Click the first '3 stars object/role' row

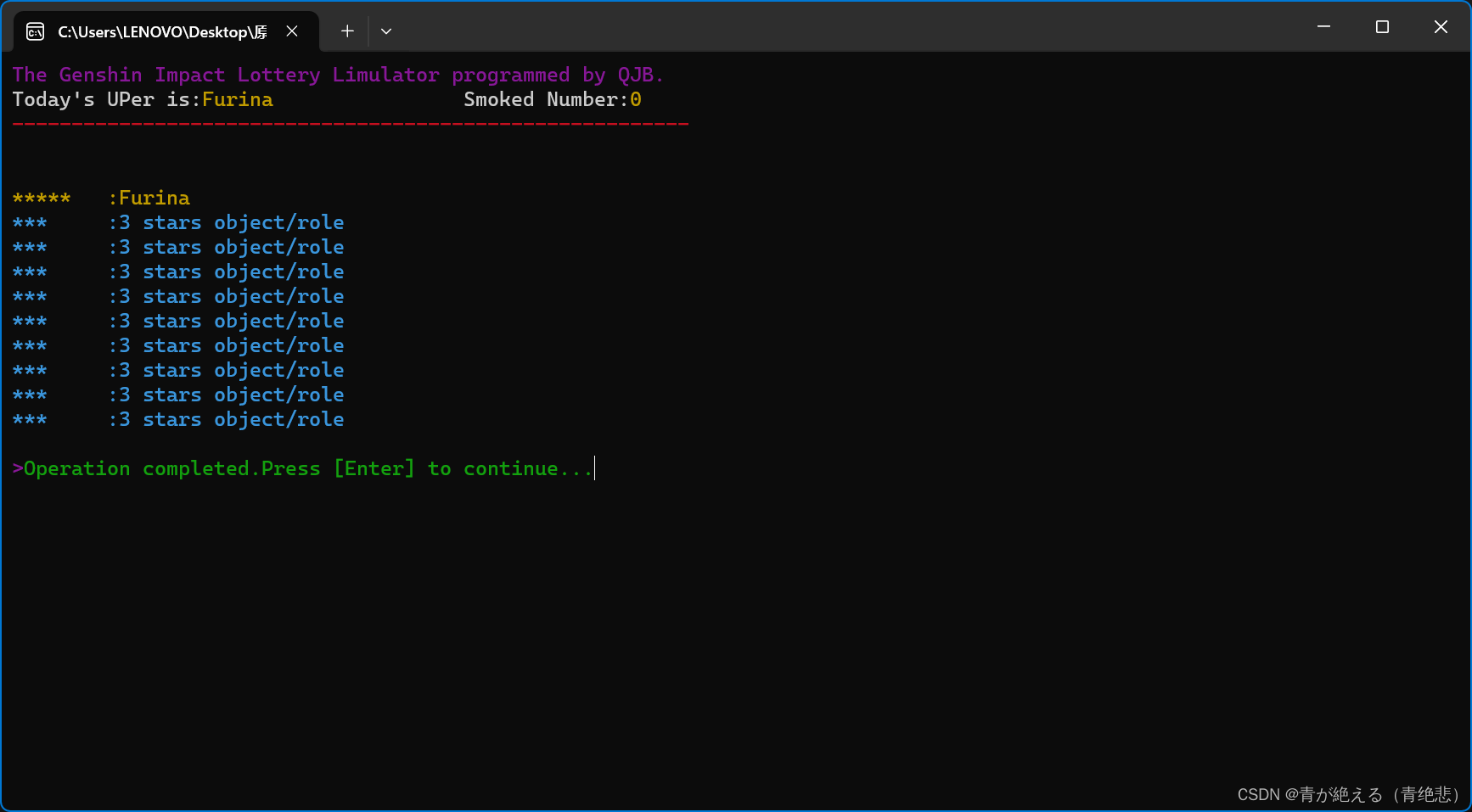pyautogui.click(x=178, y=222)
